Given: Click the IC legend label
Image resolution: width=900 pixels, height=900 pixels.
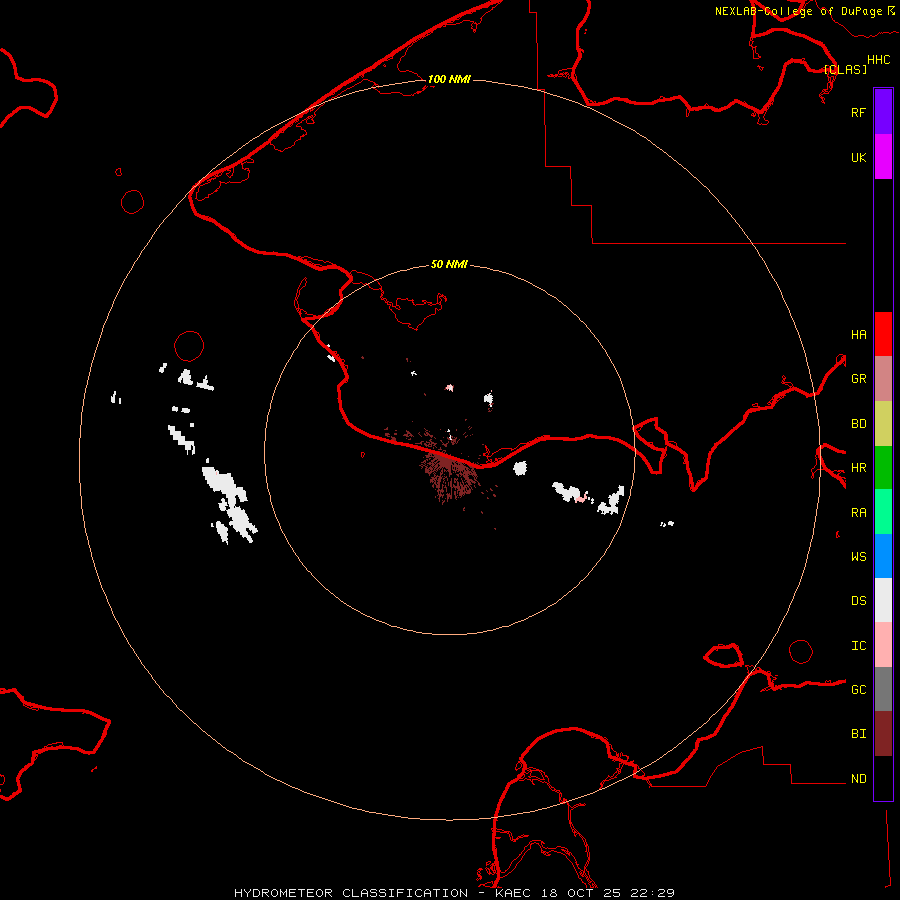Looking at the screenshot, I should [858, 645].
